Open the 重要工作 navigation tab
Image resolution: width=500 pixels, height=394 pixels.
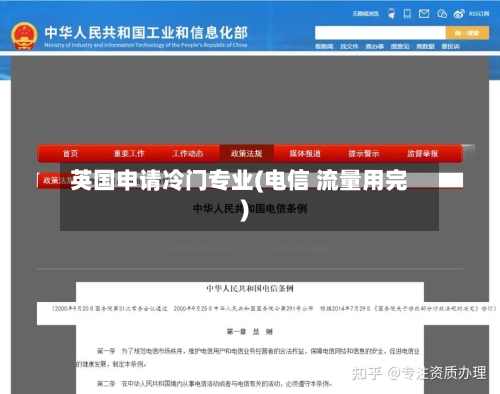coord(129,153)
